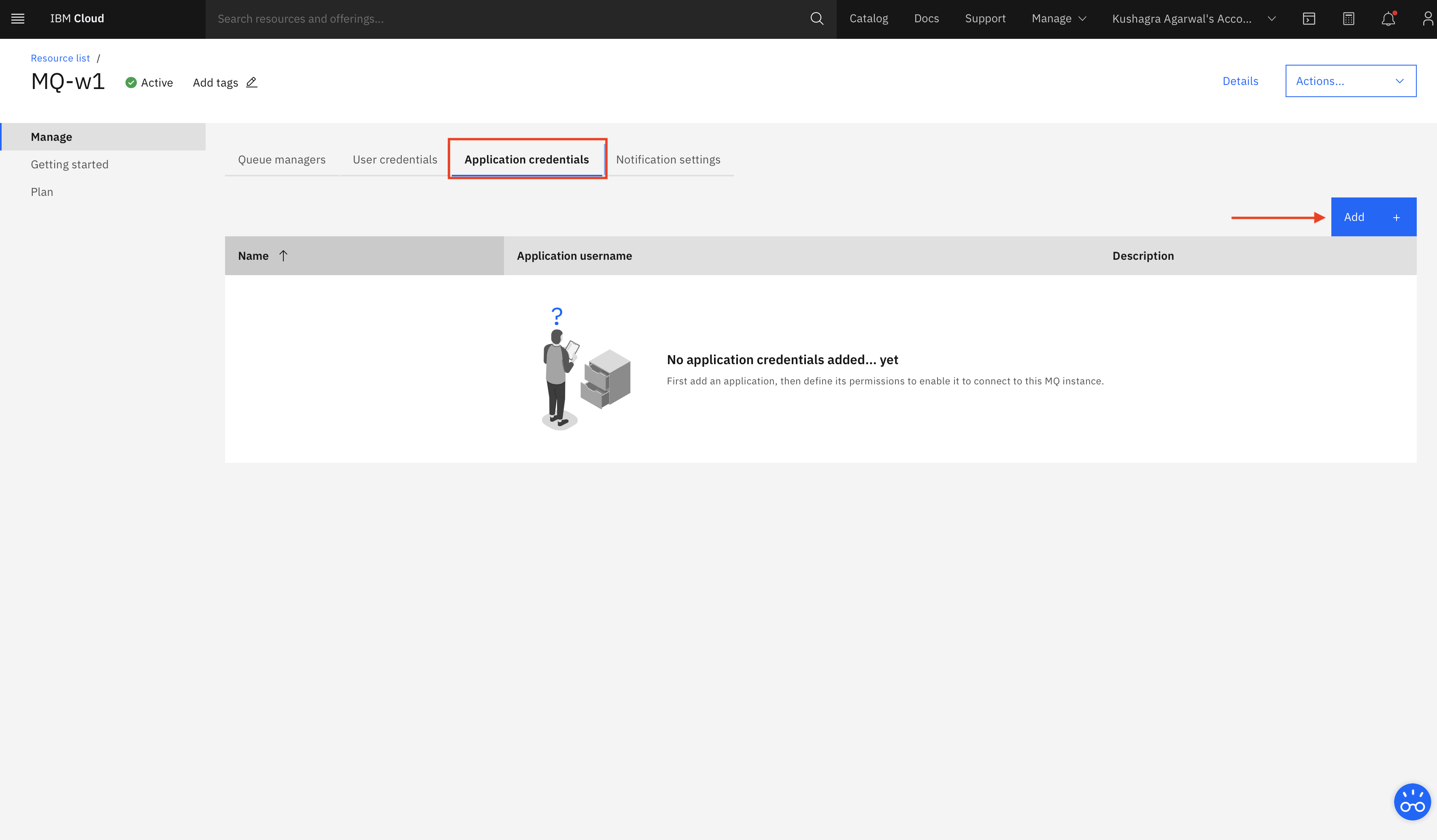The image size is (1437, 840).
Task: Open the hamburger navigation menu
Action: point(18,19)
